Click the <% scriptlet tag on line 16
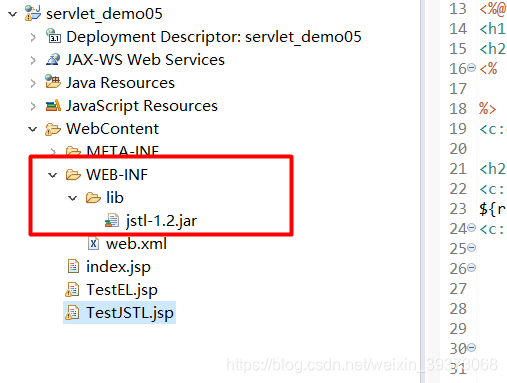 [x=488, y=69]
